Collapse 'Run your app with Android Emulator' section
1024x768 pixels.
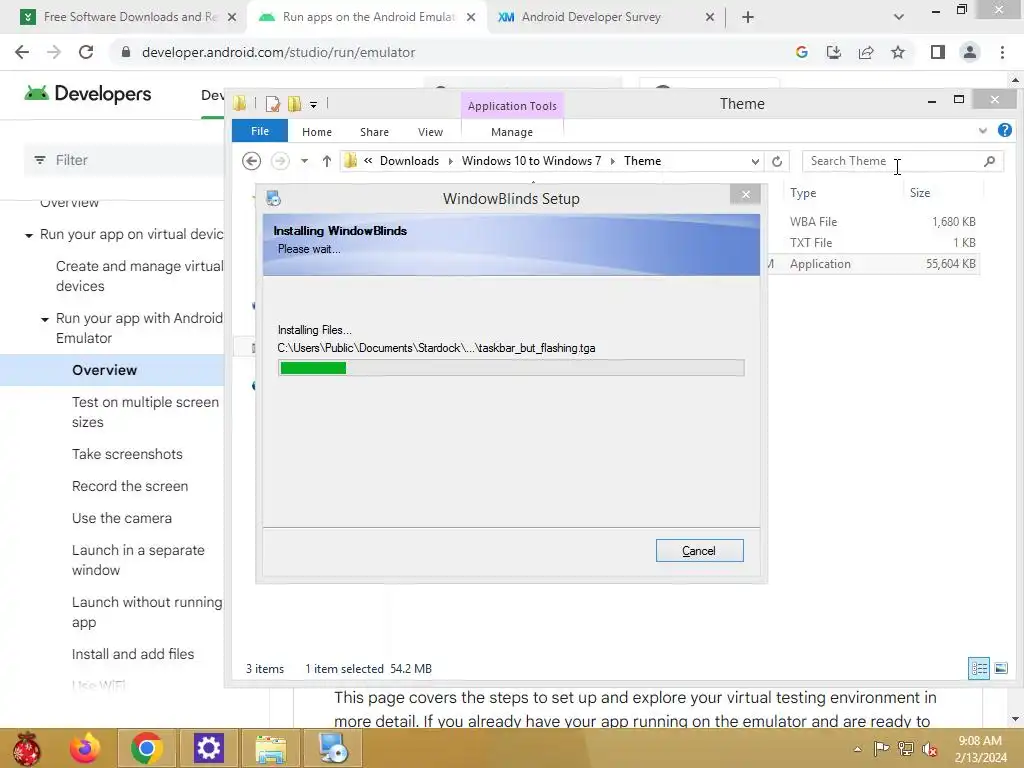tap(44, 319)
